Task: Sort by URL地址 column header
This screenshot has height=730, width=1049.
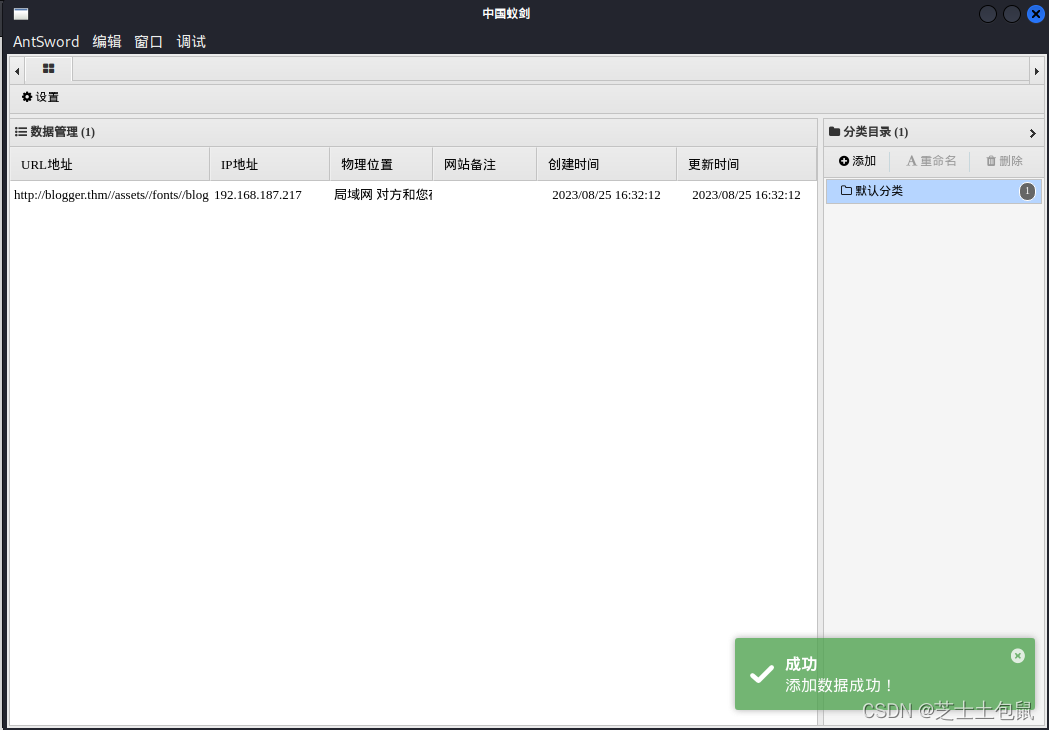Action: 110,164
